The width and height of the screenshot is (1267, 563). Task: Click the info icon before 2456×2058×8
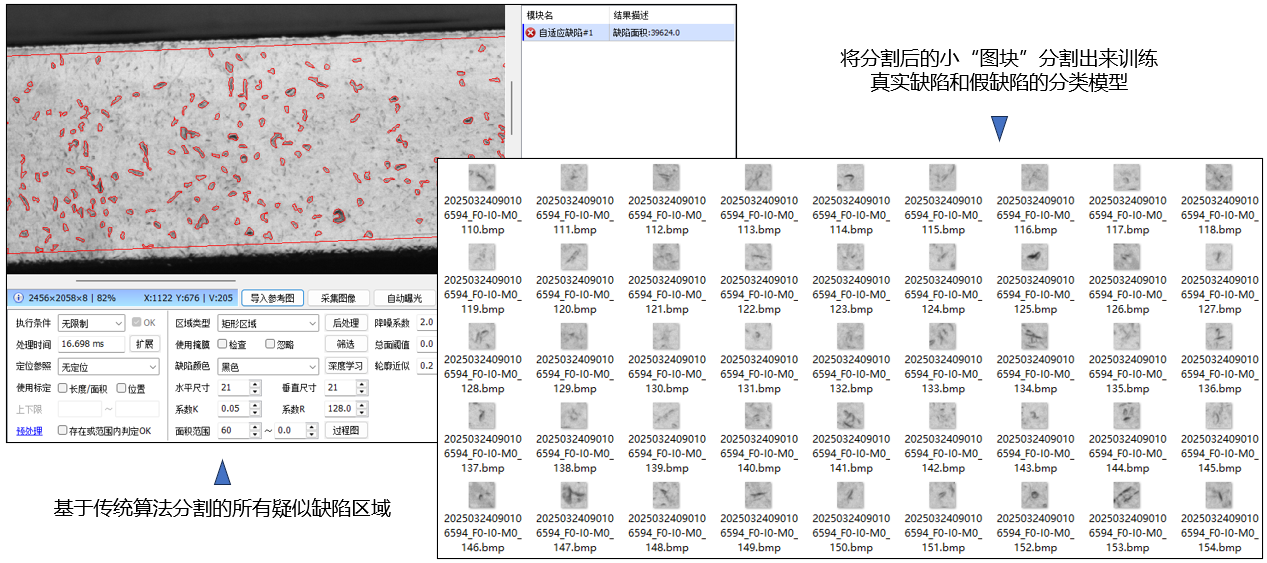18,298
